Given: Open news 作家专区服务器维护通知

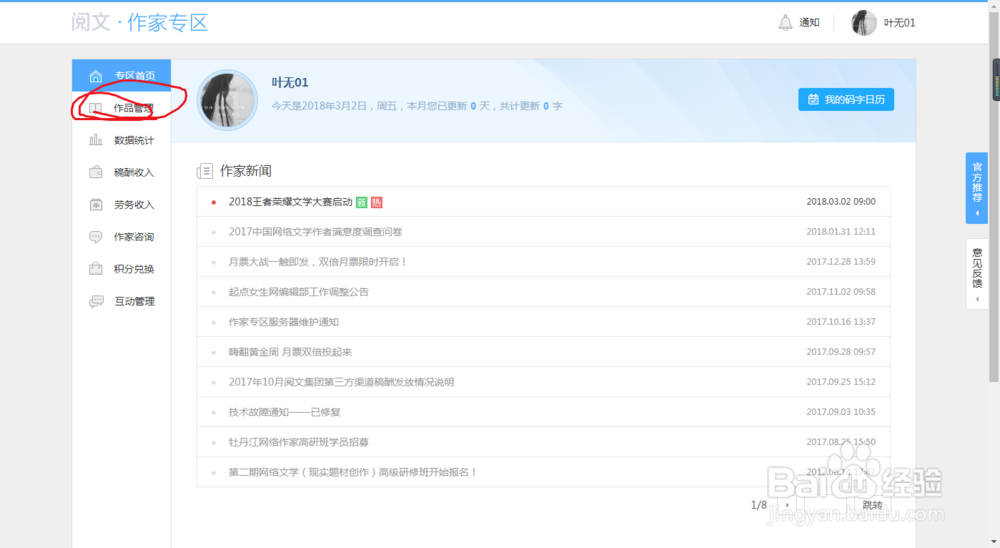Looking at the screenshot, I should (284, 322).
